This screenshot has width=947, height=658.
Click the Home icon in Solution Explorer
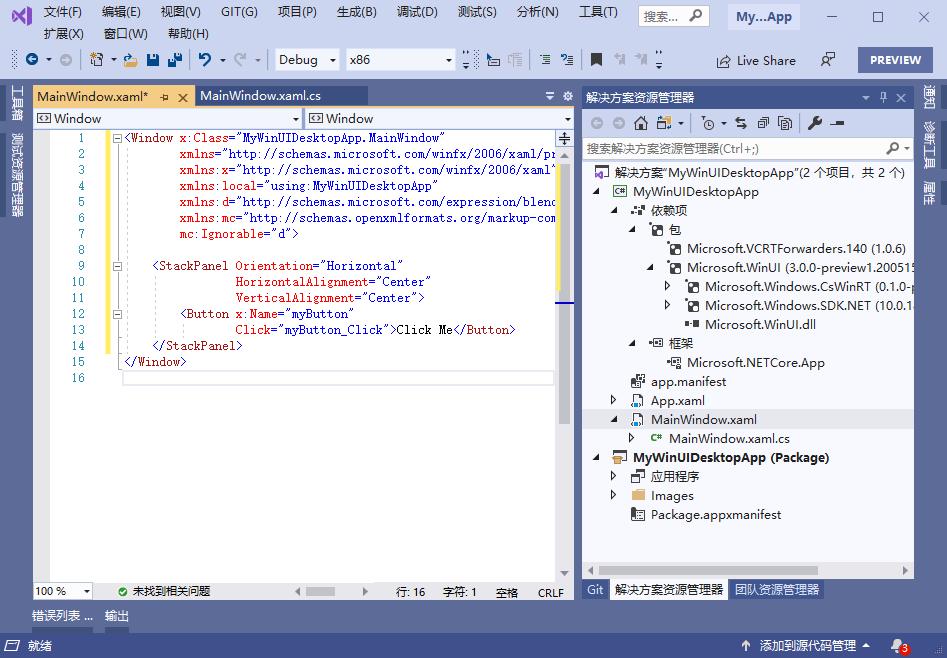(x=640, y=123)
